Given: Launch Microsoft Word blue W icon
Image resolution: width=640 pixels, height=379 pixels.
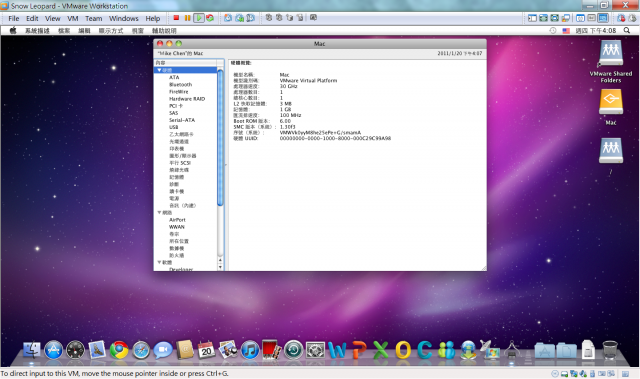Looking at the screenshot, I should click(337, 350).
